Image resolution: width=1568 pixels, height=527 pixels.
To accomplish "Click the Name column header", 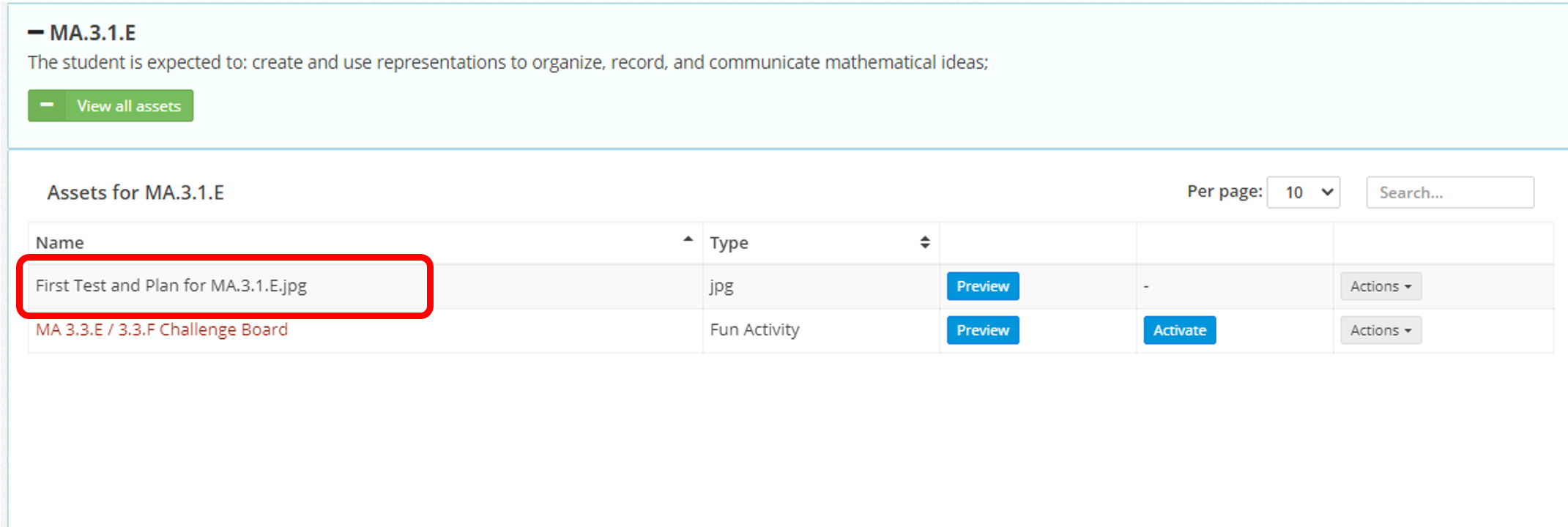I will 60,243.
